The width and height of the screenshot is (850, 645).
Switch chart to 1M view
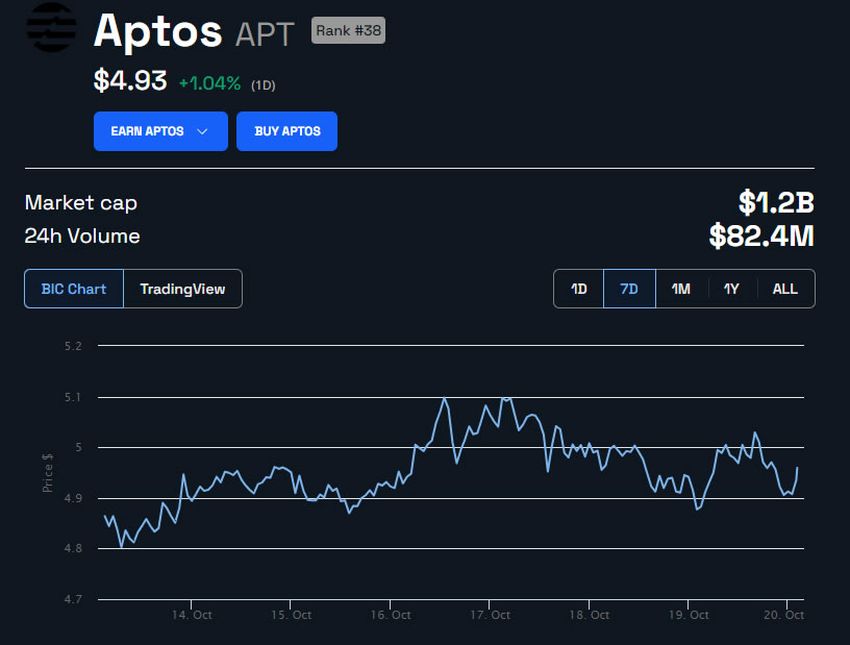point(681,288)
